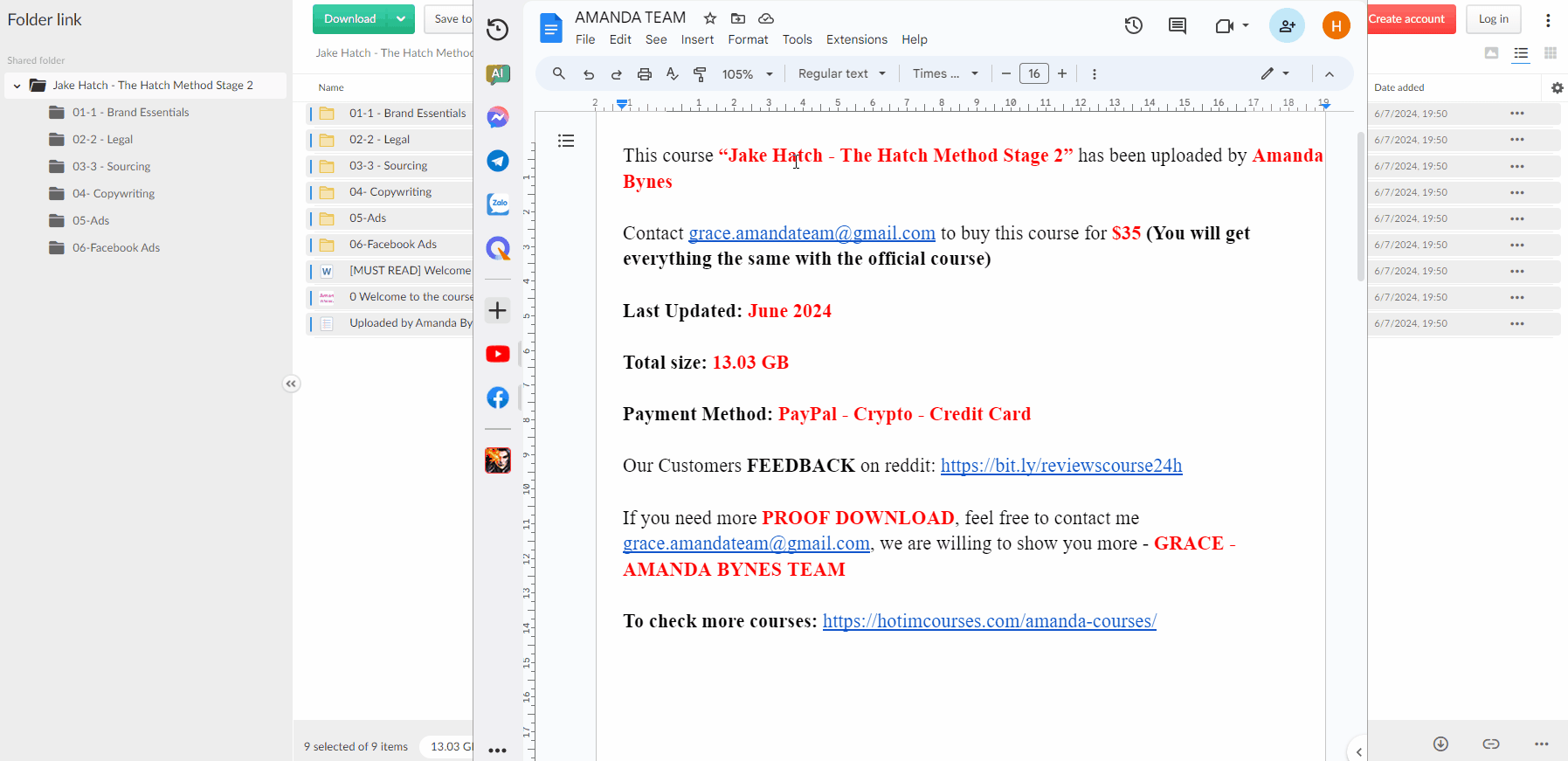1568x761 pixels.
Task: Click the green Download button
Action: [x=350, y=19]
